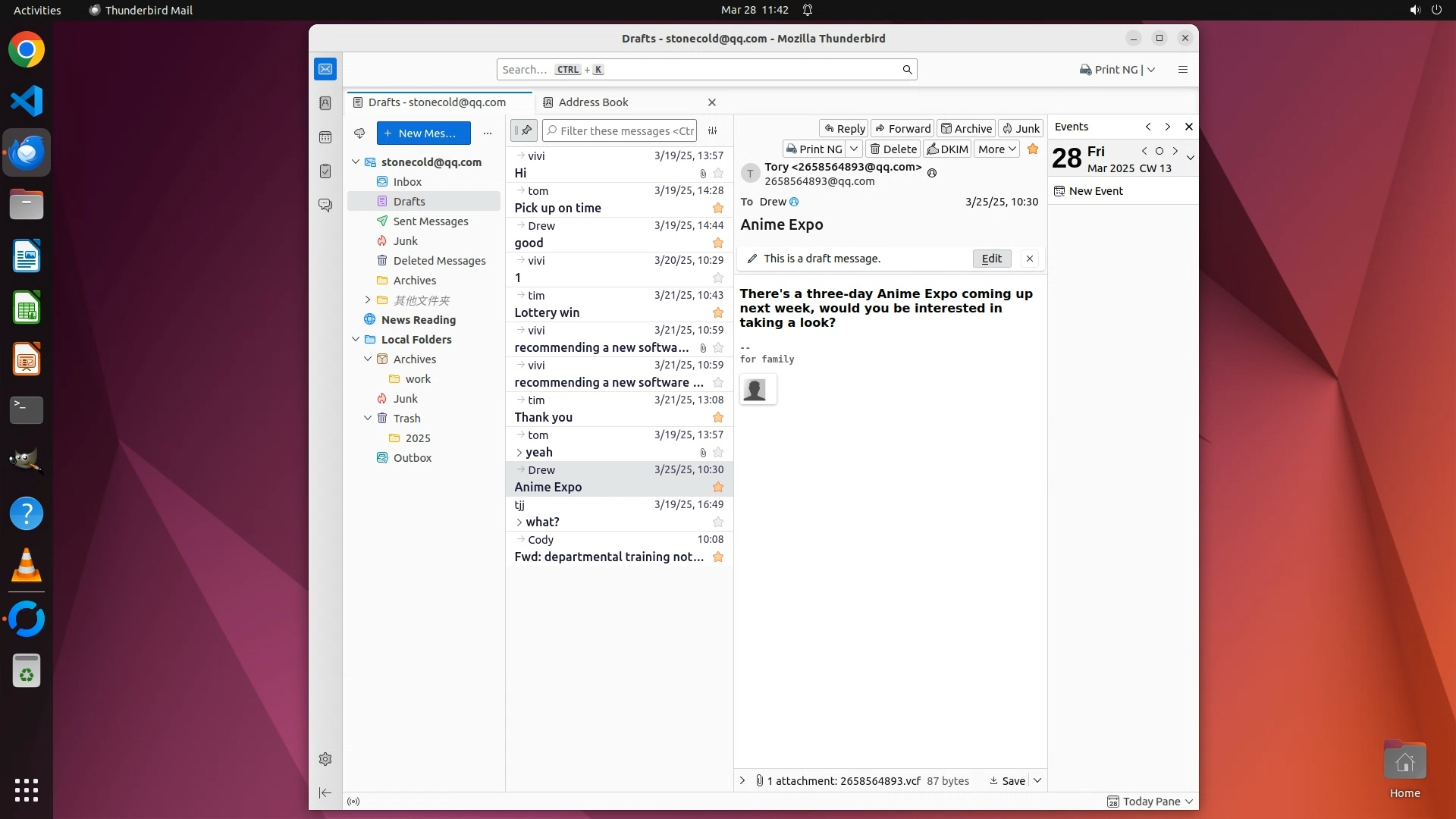Viewport: 1456px width, 819px height.
Task: Toggle the Quick Filter pin button
Action: [524, 130]
